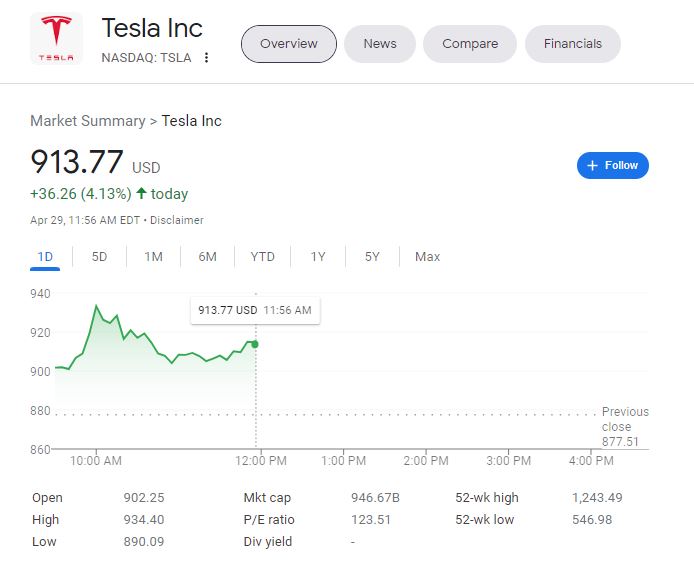Click the green data point on chart
Screen dimensions: 694x562
tap(255, 344)
